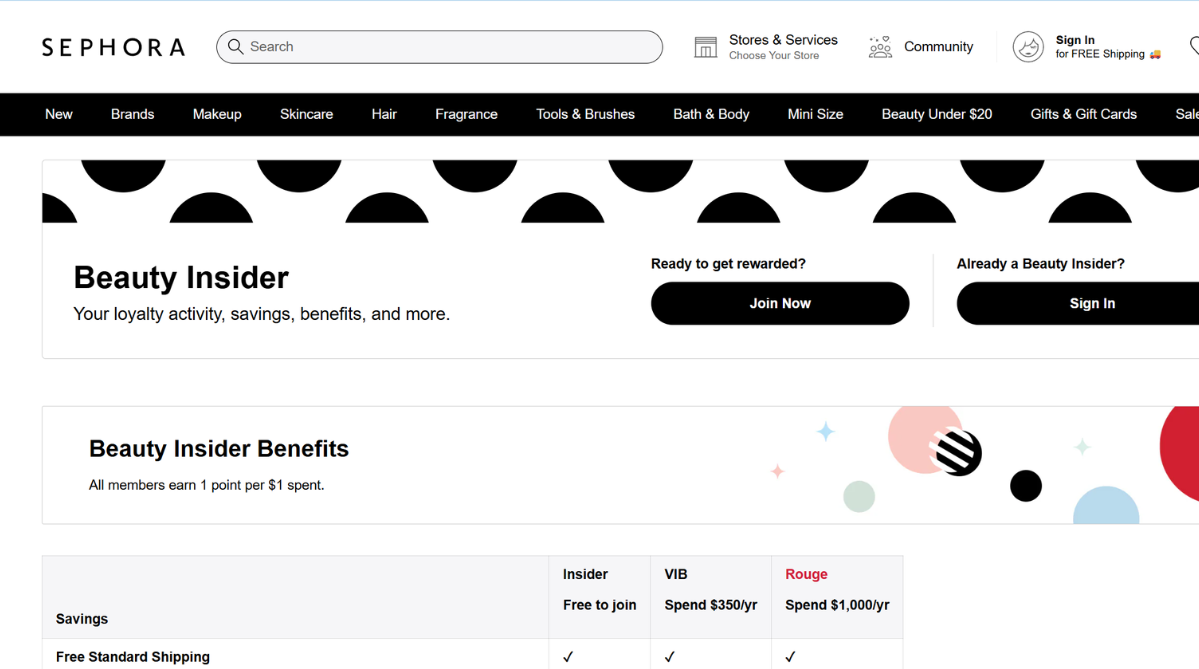
Task: Open the Skincare menu
Action: click(x=307, y=114)
